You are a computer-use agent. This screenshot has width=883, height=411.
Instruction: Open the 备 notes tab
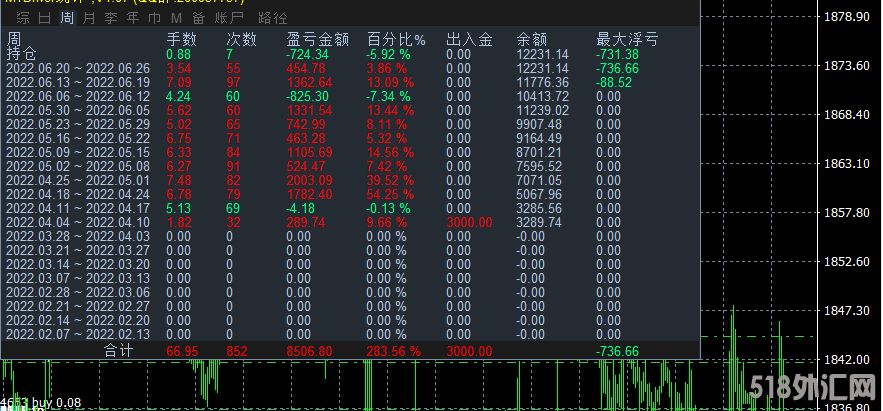click(198, 19)
